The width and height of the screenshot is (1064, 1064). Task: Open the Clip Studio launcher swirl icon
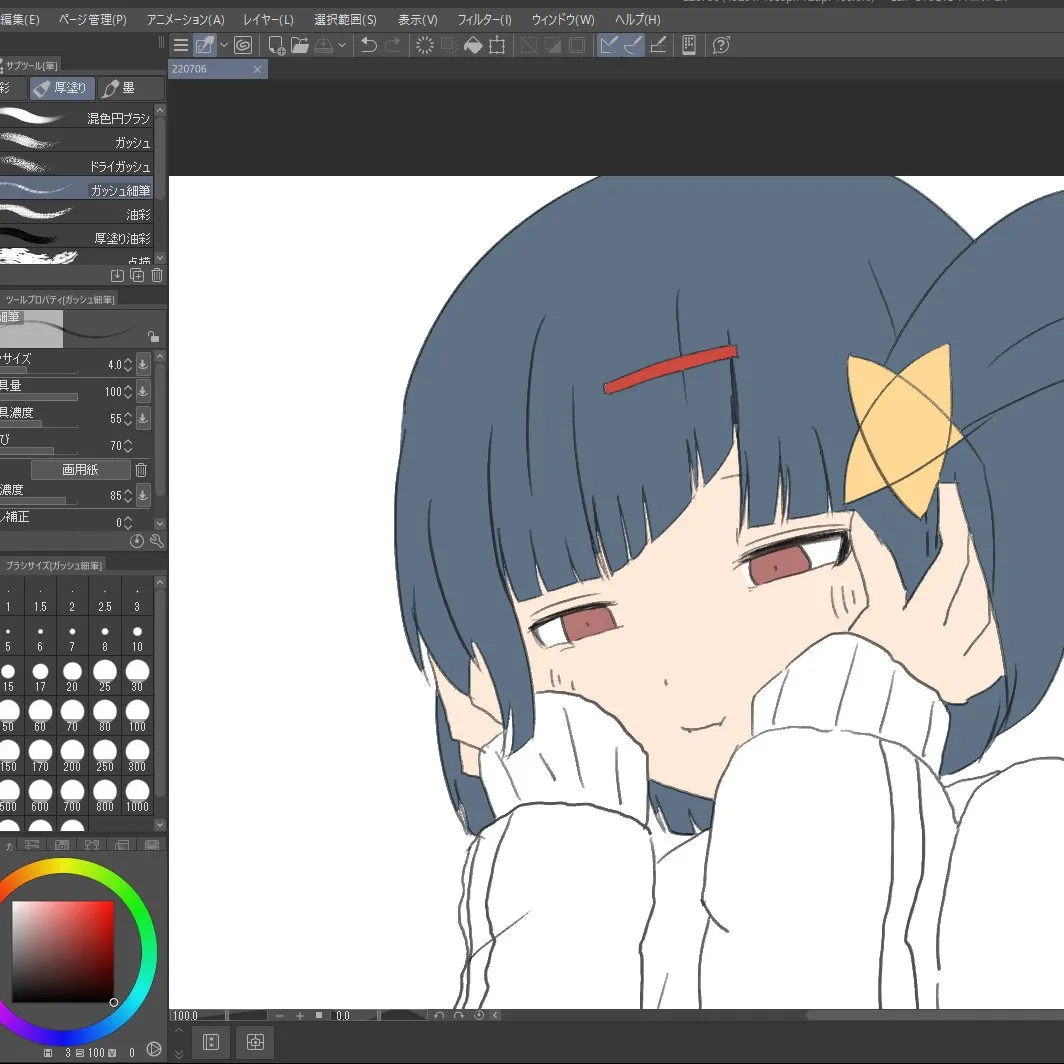(242, 45)
